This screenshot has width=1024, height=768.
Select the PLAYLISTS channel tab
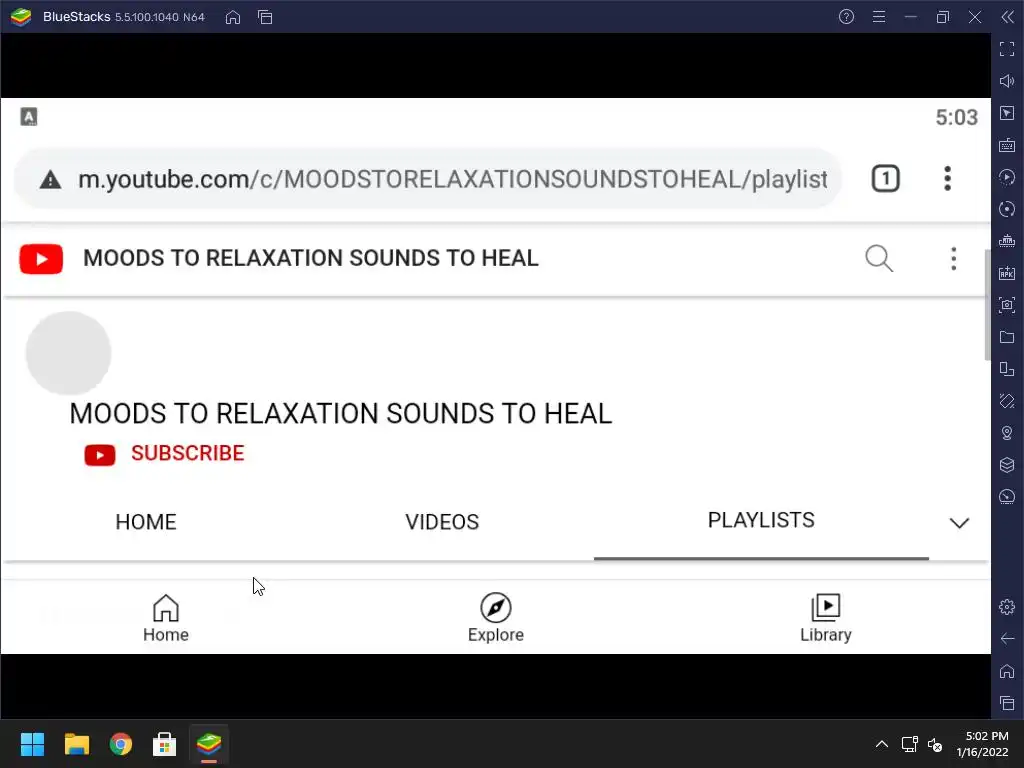click(761, 520)
